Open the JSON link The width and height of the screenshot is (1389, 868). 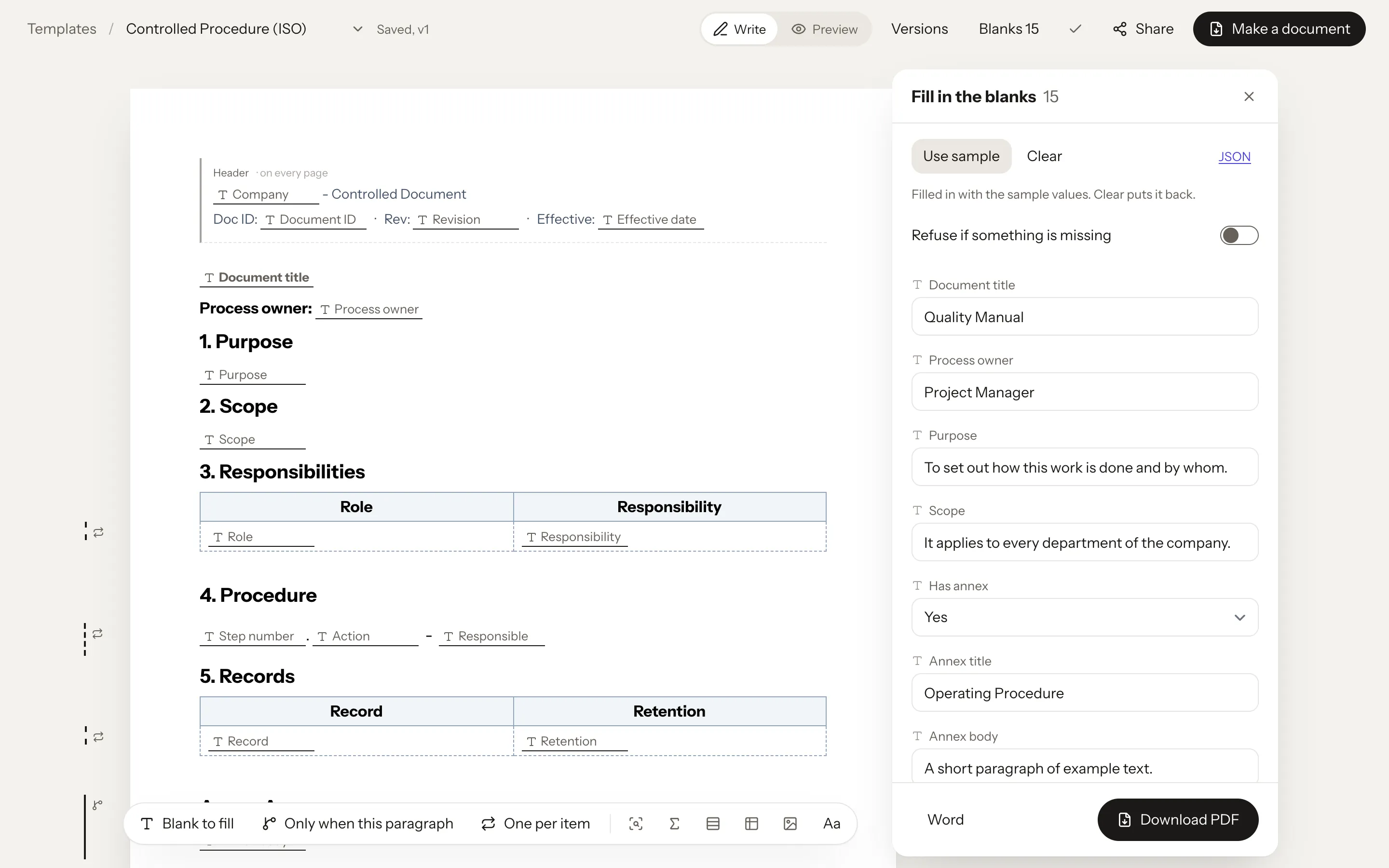[x=1234, y=157]
